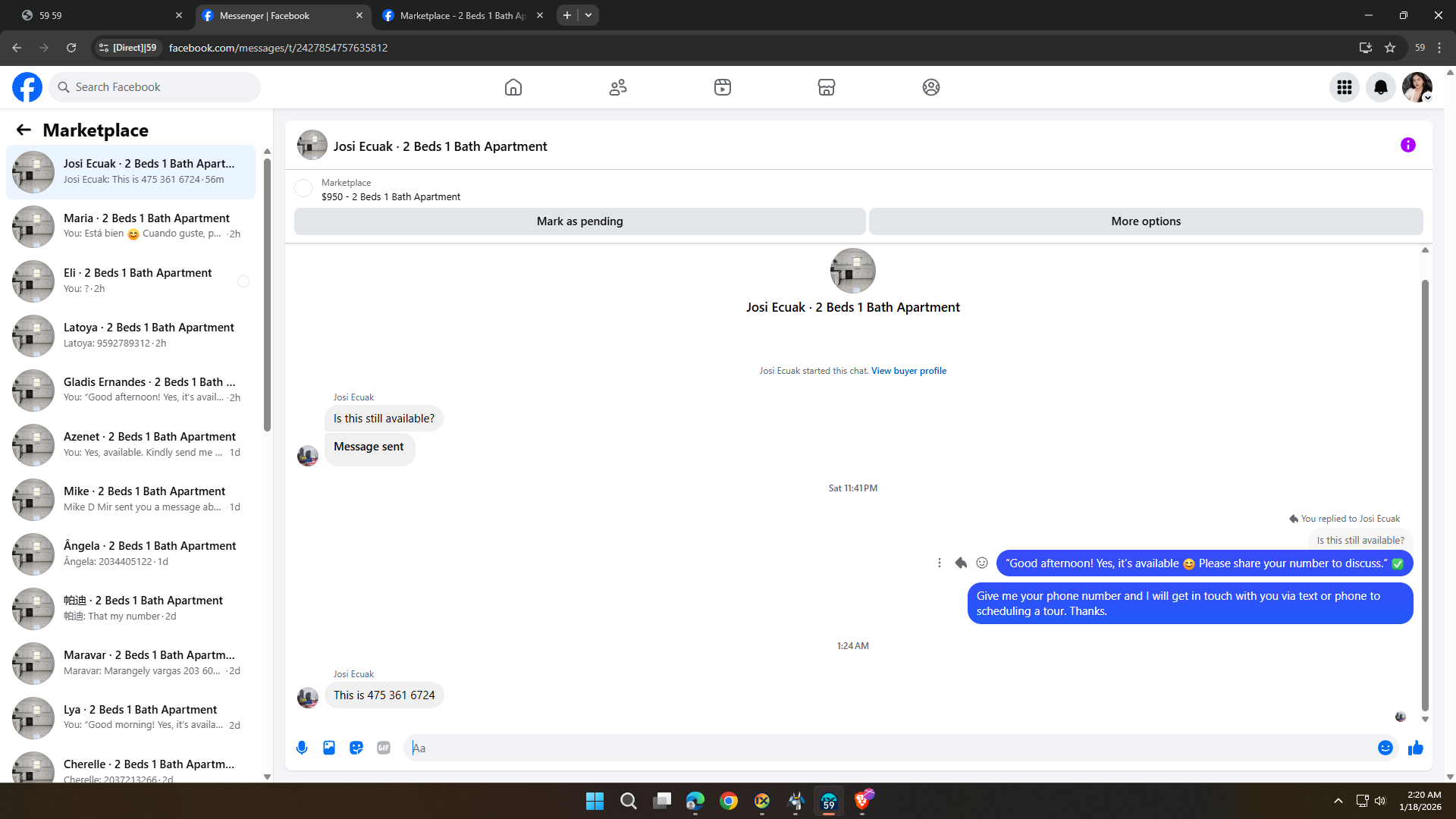Expand More options for the listing
The image size is (1456, 819).
[x=1145, y=221]
